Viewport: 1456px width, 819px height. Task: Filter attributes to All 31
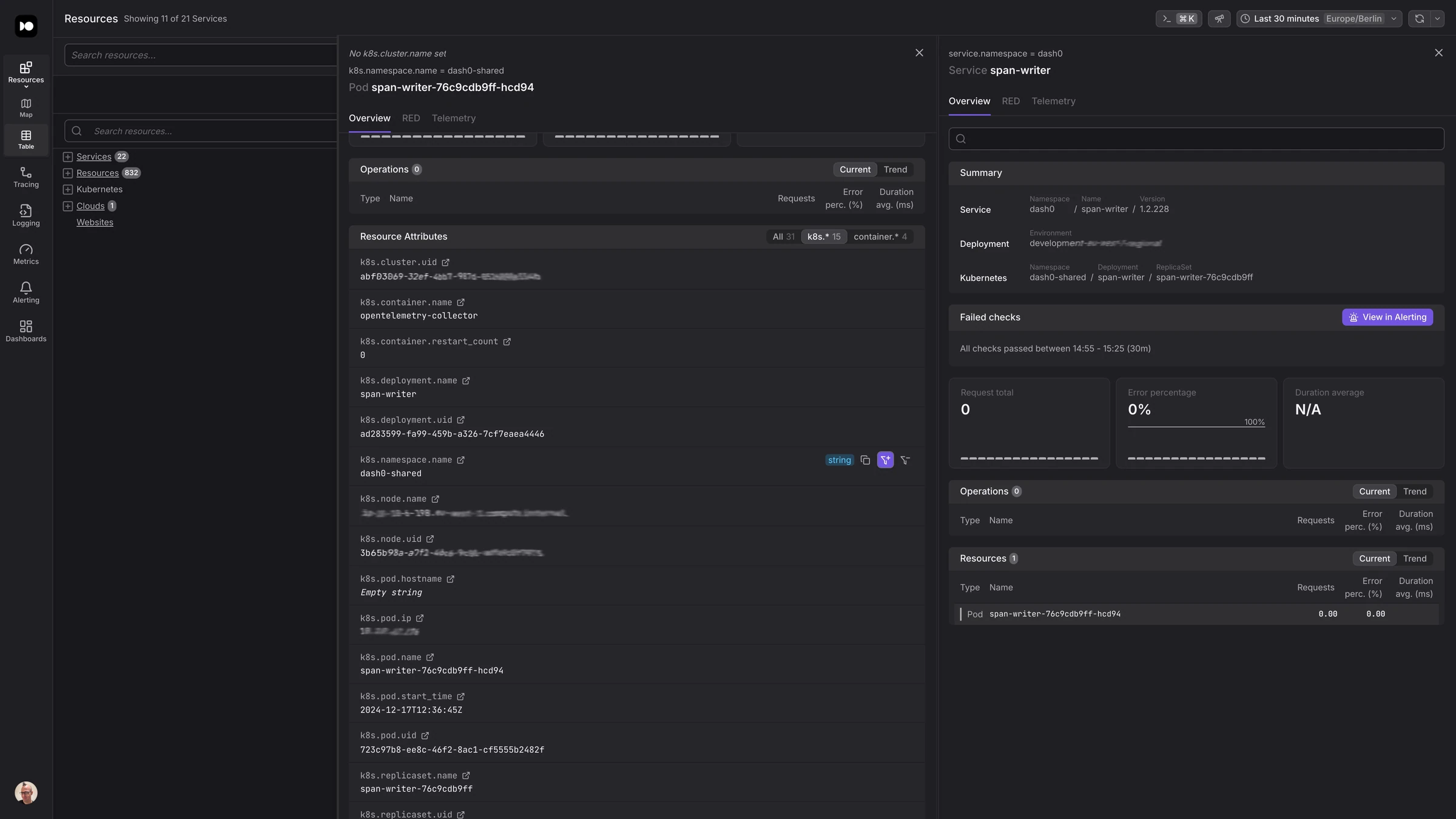point(783,237)
